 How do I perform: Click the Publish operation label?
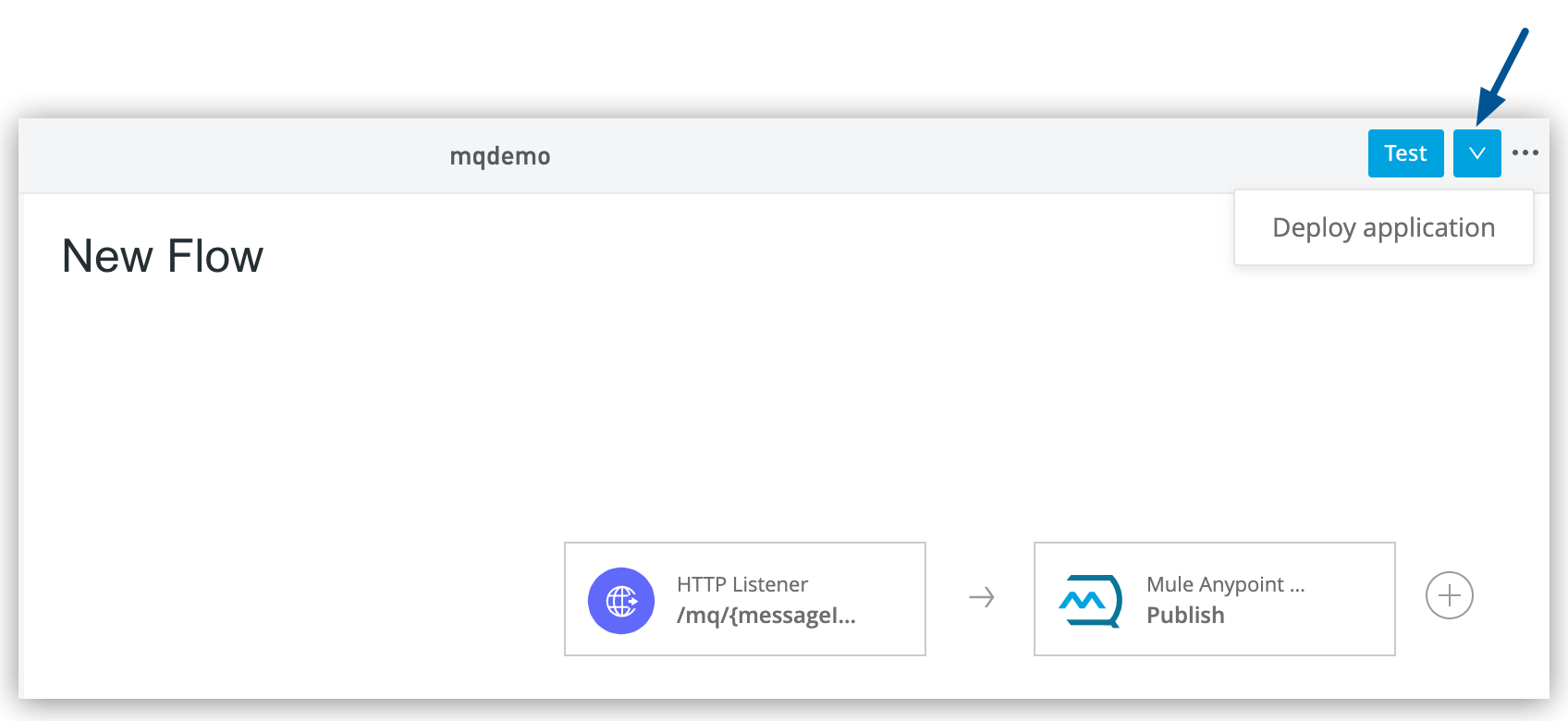(1185, 614)
